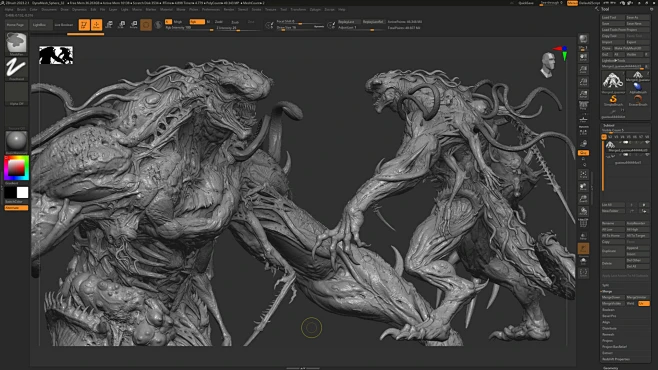Click the MergeDown button
Screen dimensions: 658x370
(x=613, y=297)
